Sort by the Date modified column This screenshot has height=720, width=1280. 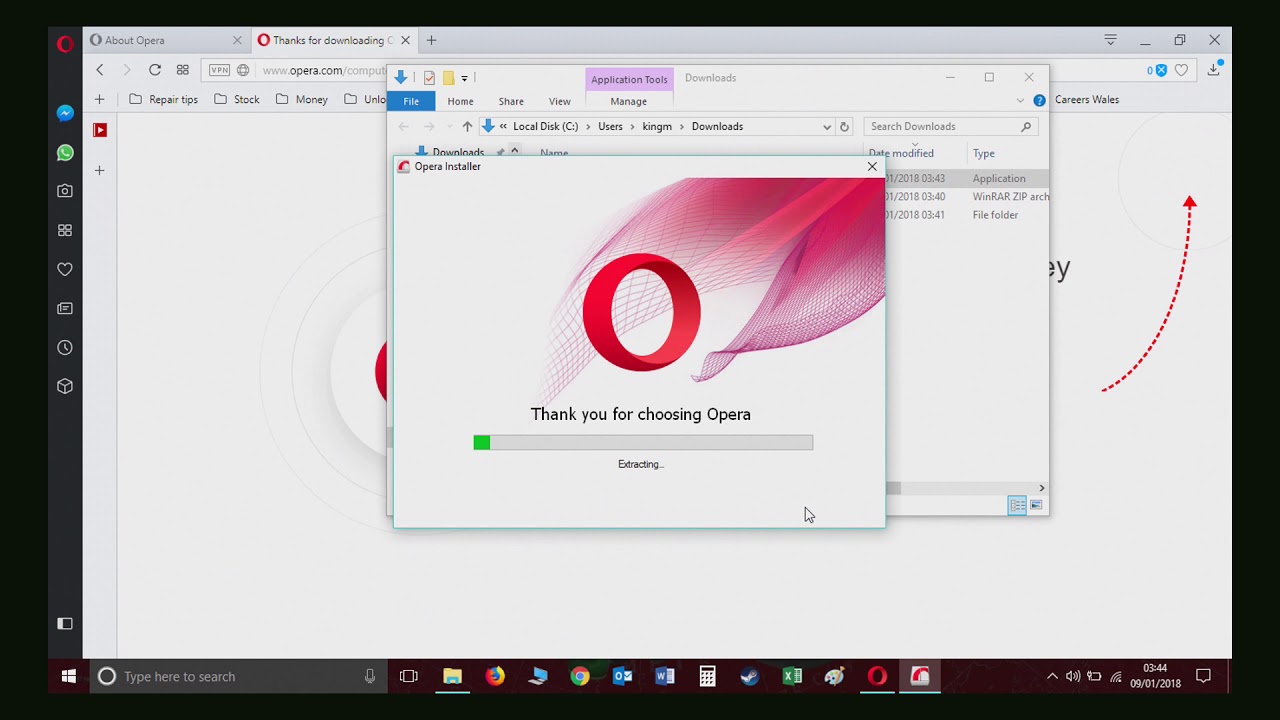point(901,153)
